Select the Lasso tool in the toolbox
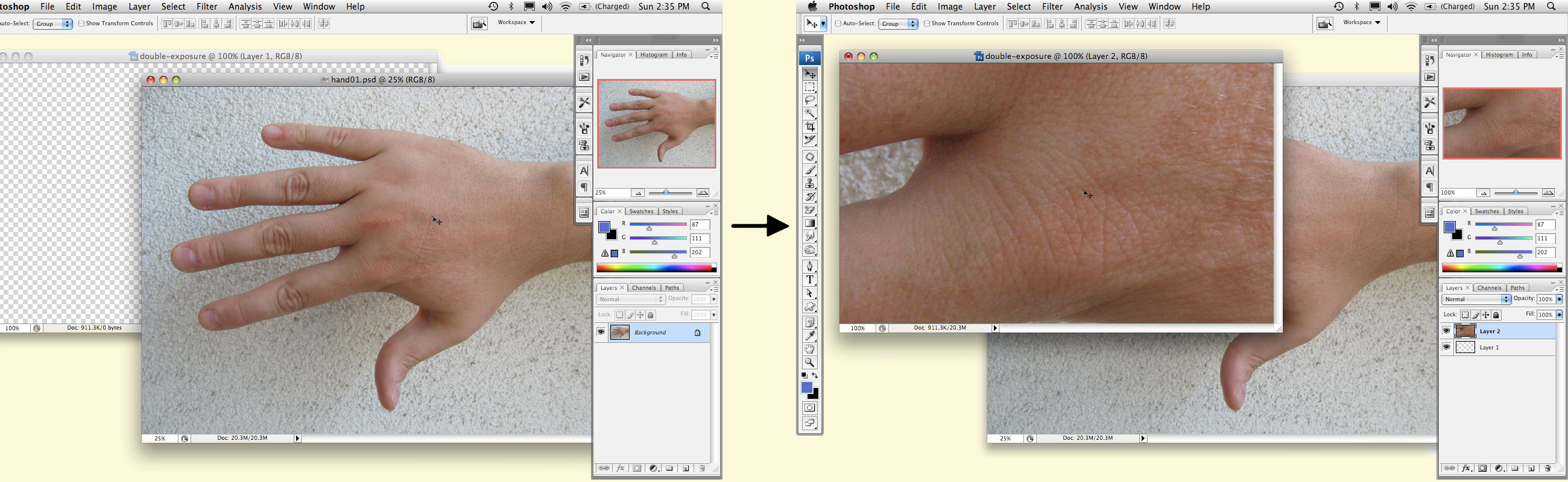Screen dimensions: 1568x482 [809, 100]
